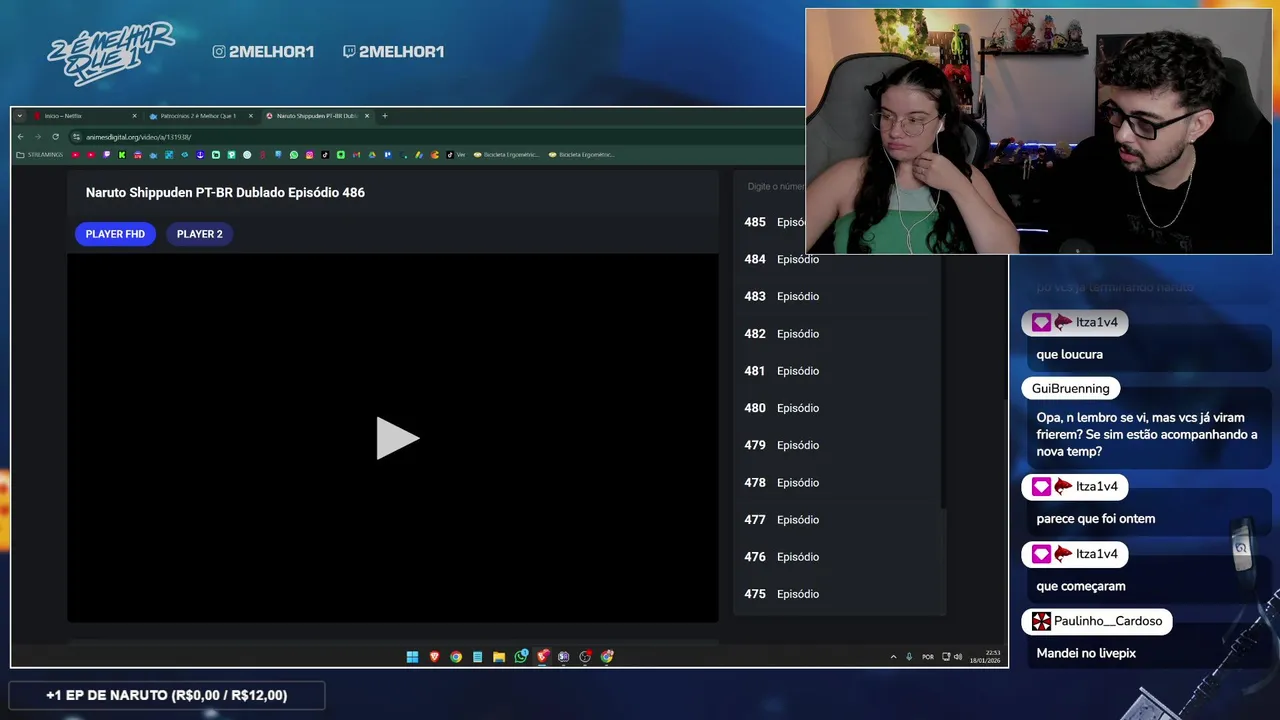Image resolution: width=1280 pixels, height=720 pixels.
Task: Click the microphone tray icon
Action: tap(909, 657)
